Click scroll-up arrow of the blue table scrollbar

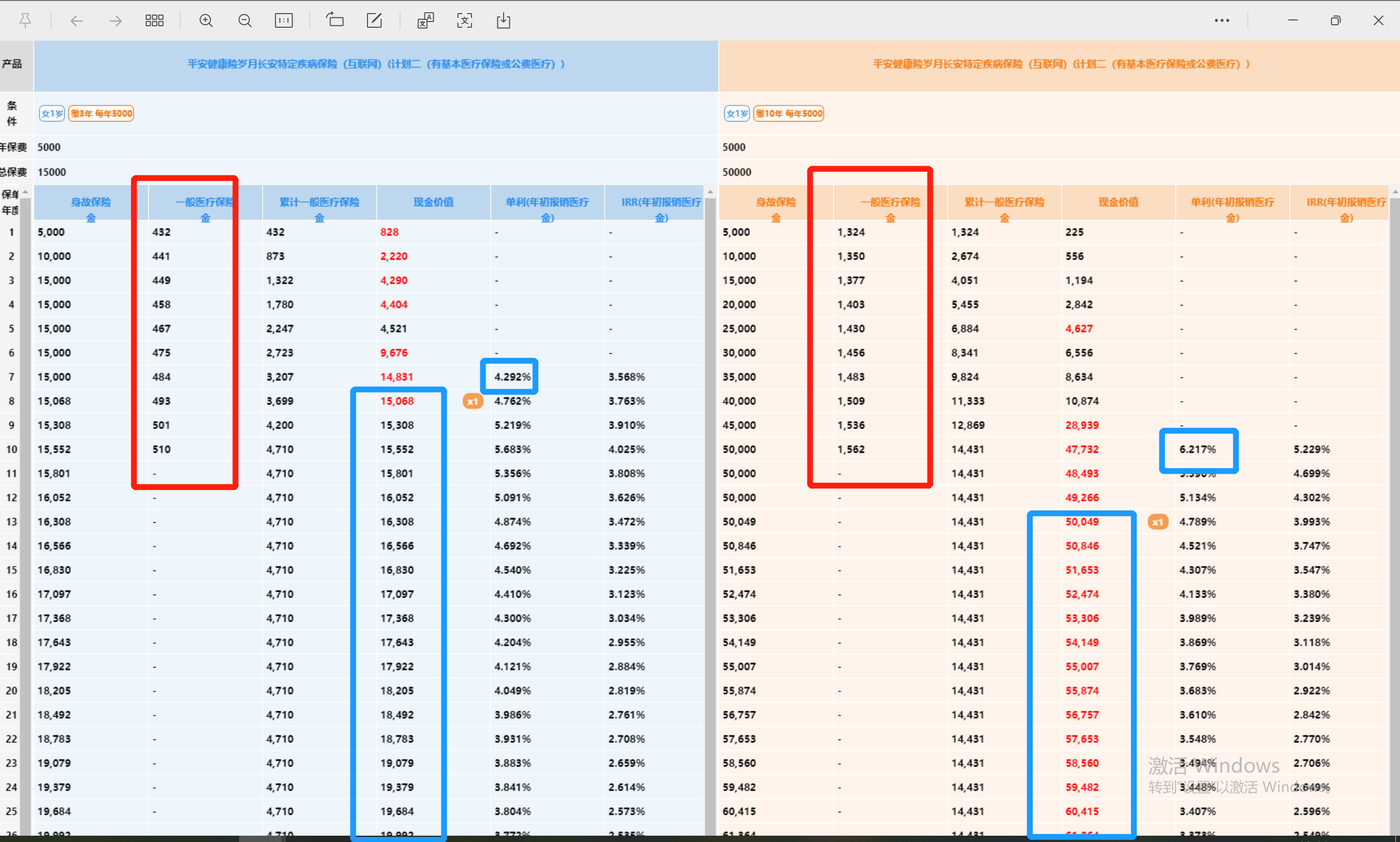(710, 192)
